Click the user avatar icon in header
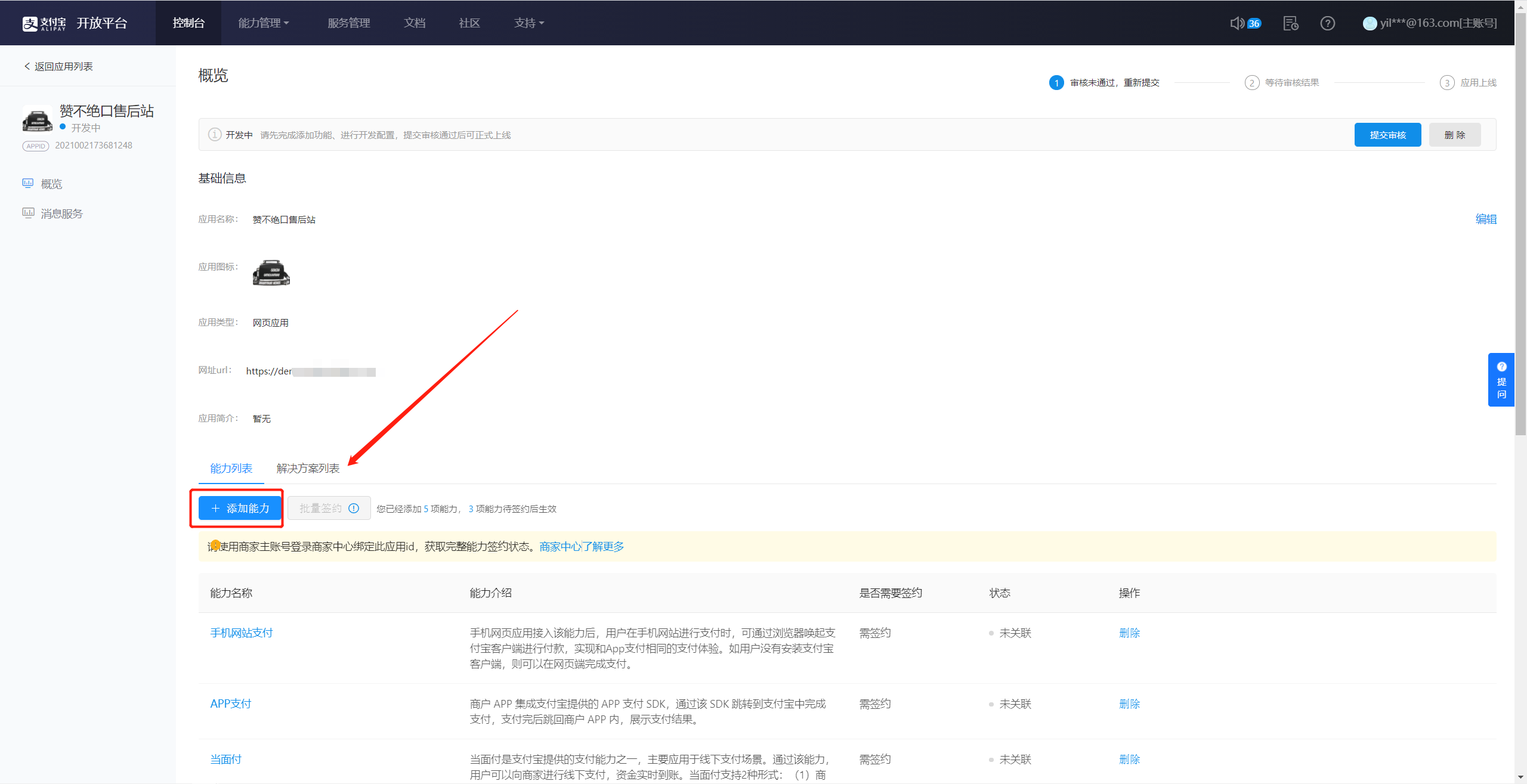Viewport: 1527px width, 784px height. [1370, 23]
